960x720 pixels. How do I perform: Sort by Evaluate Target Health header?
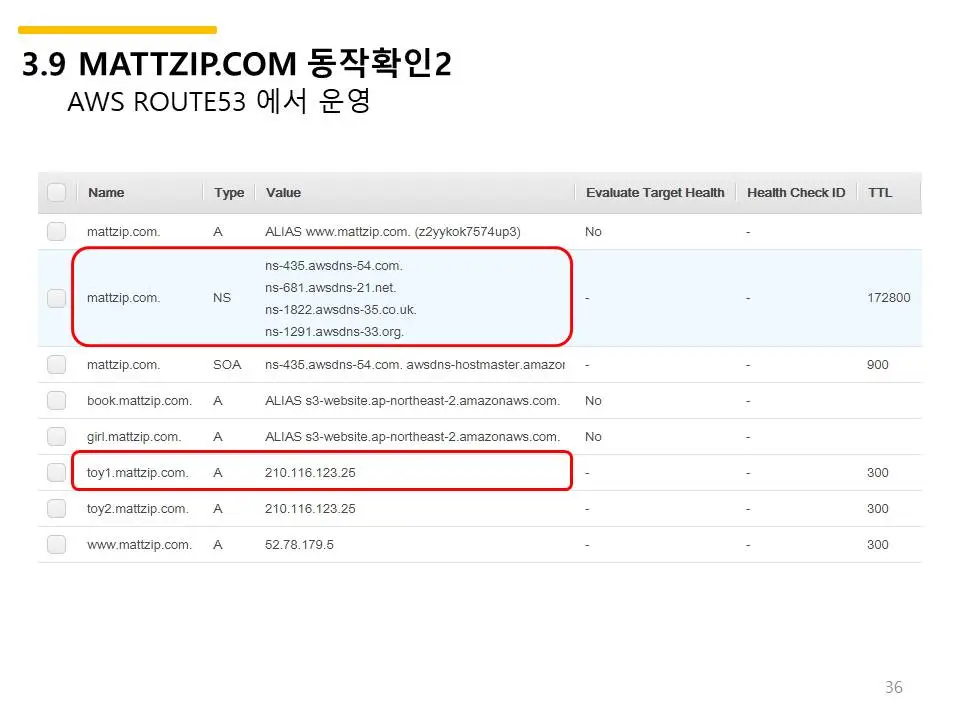654,192
